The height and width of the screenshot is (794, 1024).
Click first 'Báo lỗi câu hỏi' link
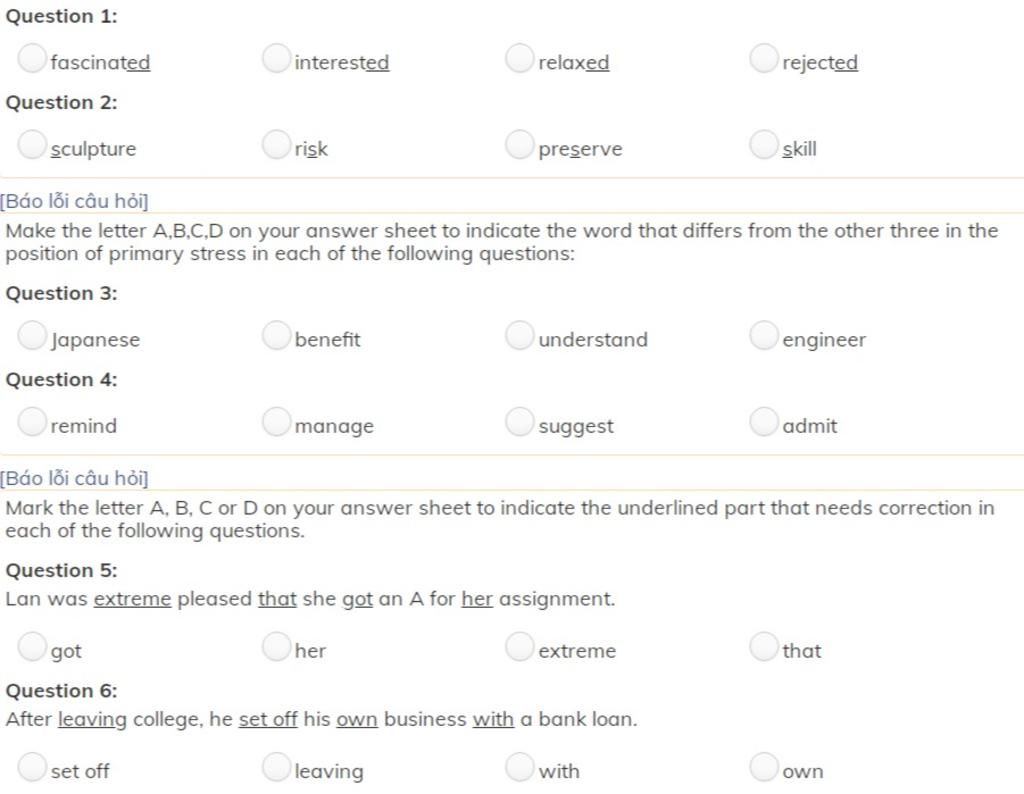74,201
